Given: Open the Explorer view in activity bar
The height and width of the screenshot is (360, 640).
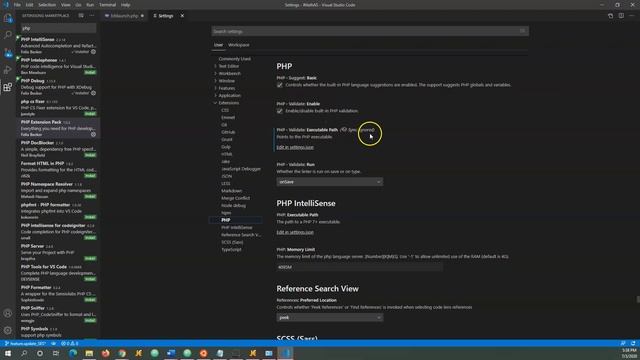Looking at the screenshot, I should click(x=8, y=18).
